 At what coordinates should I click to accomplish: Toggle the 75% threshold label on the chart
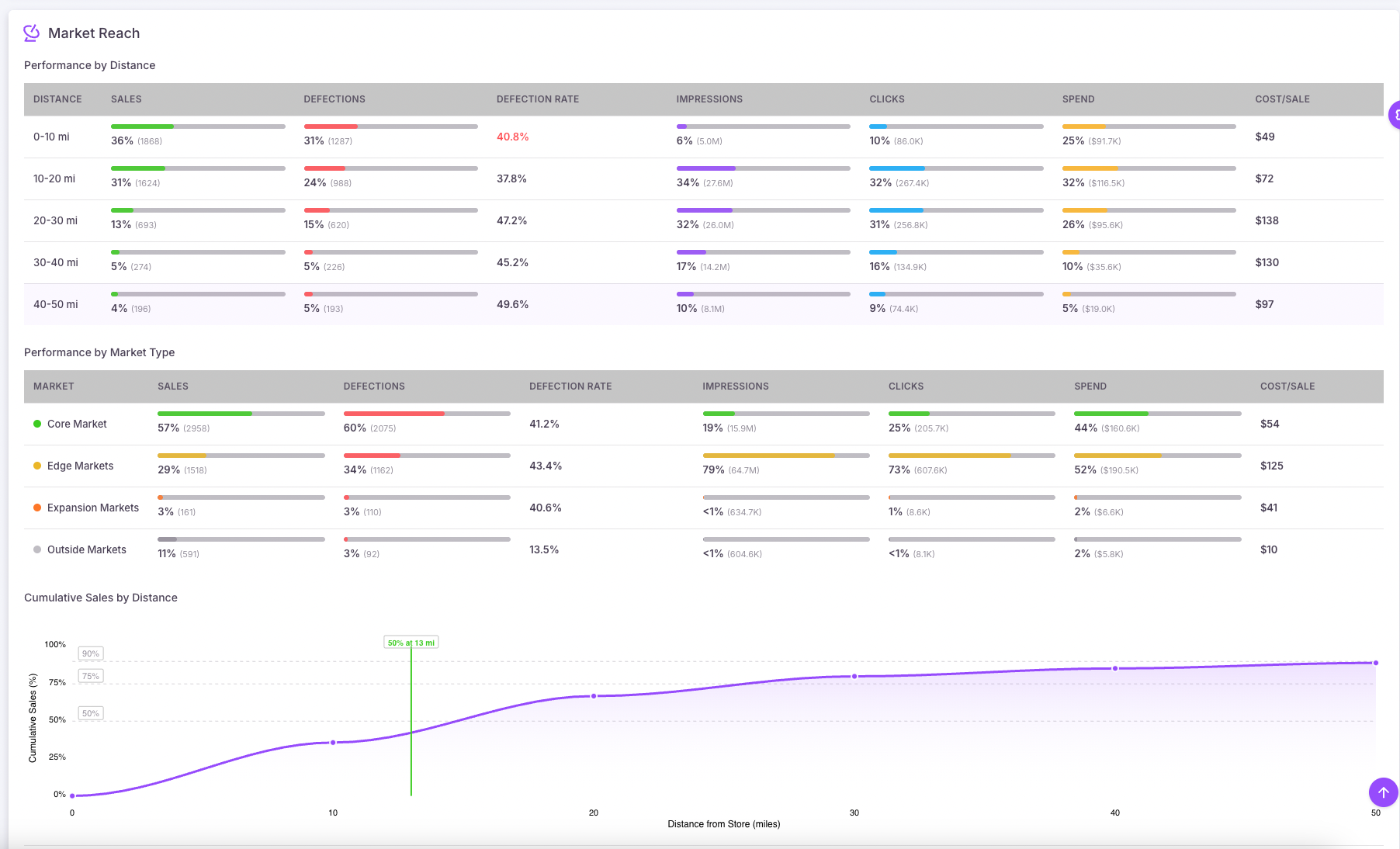pyautogui.click(x=90, y=675)
